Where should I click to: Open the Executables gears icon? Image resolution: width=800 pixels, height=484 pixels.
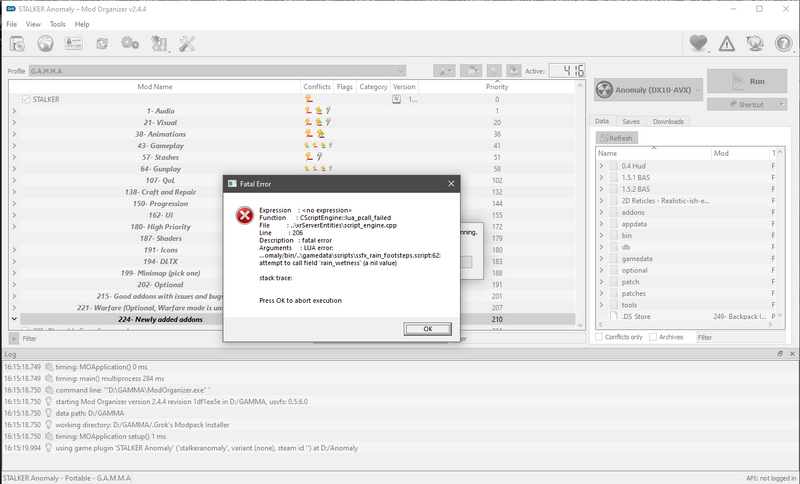tap(130, 43)
